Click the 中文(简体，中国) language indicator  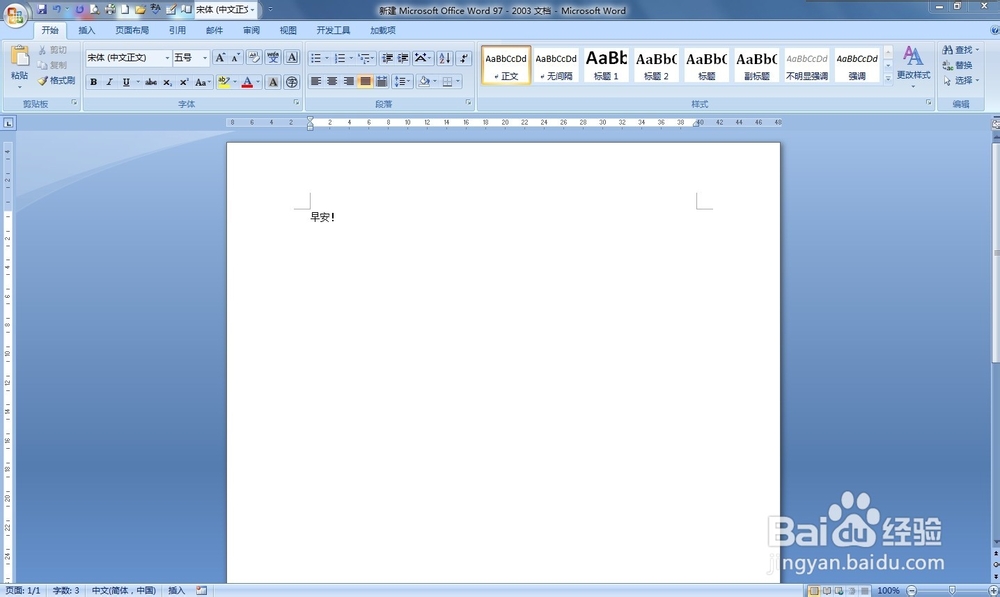(x=124, y=591)
